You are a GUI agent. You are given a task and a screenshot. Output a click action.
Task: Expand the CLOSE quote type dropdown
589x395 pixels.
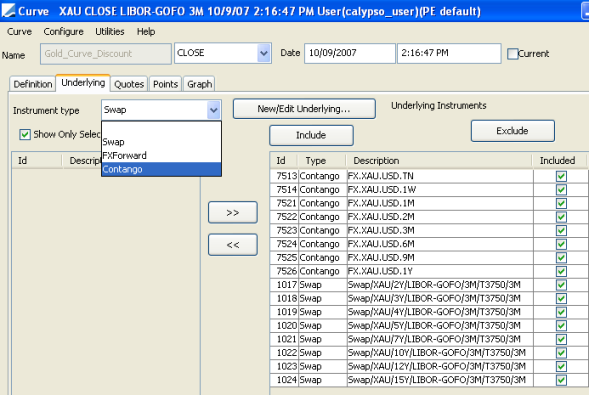tap(264, 53)
